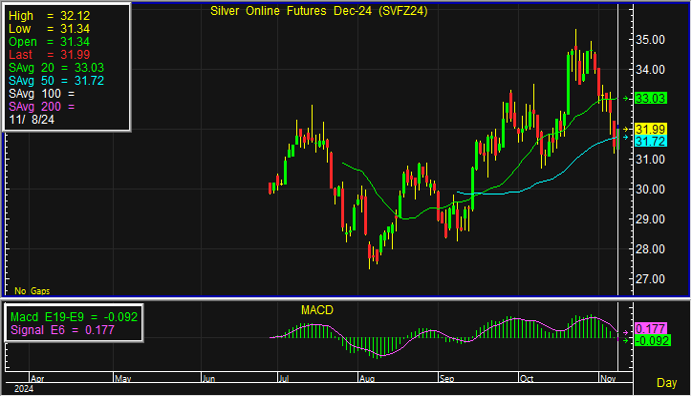Image resolution: width=692 pixels, height=397 pixels.
Task: Click the Day interval label
Action: (x=666, y=383)
